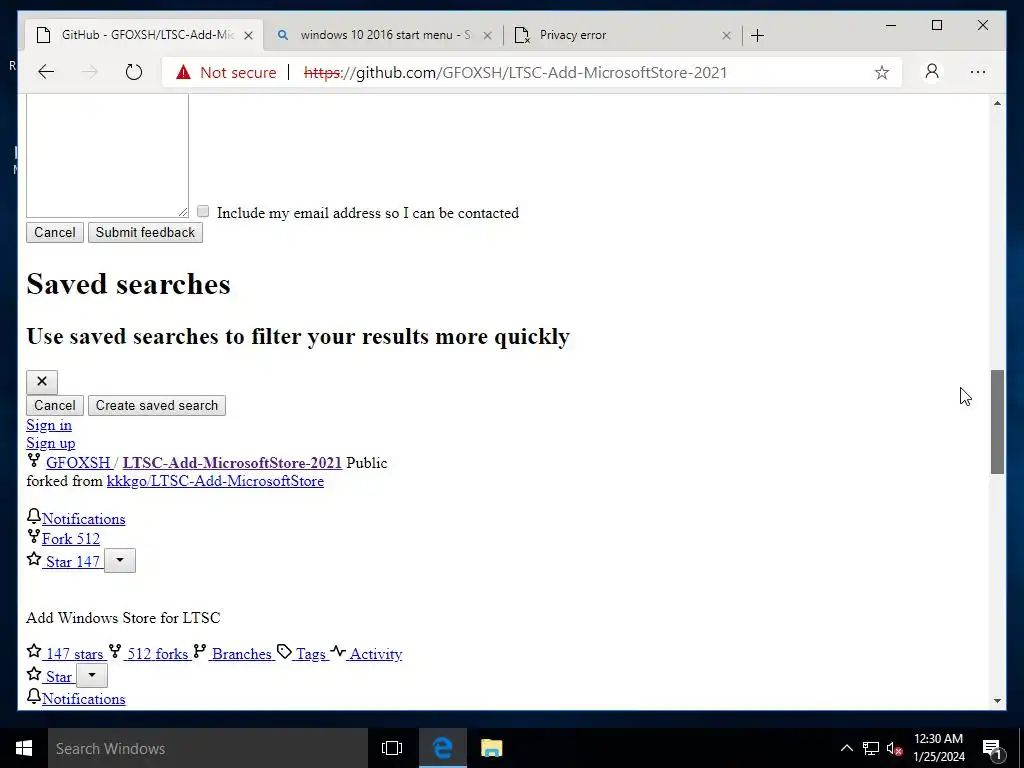Click the Fork 512 link
1024x768 pixels.
pos(71,539)
